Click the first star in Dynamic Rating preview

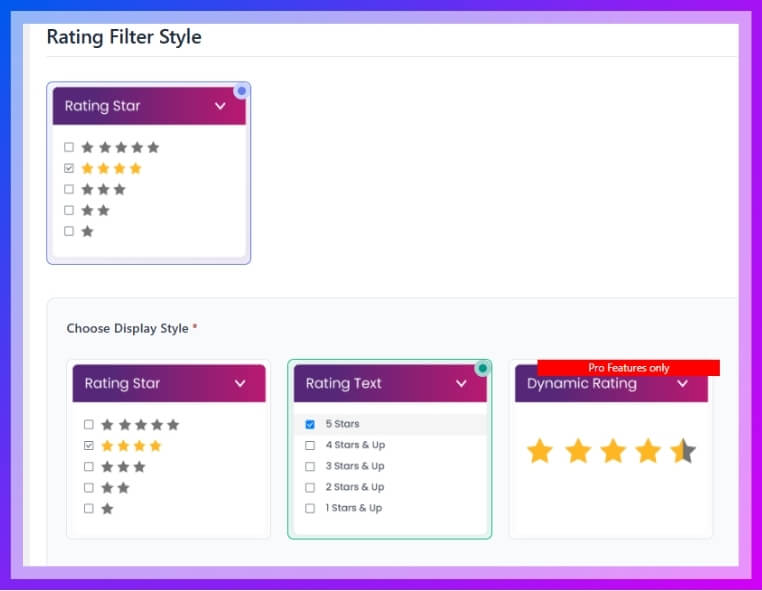point(540,452)
